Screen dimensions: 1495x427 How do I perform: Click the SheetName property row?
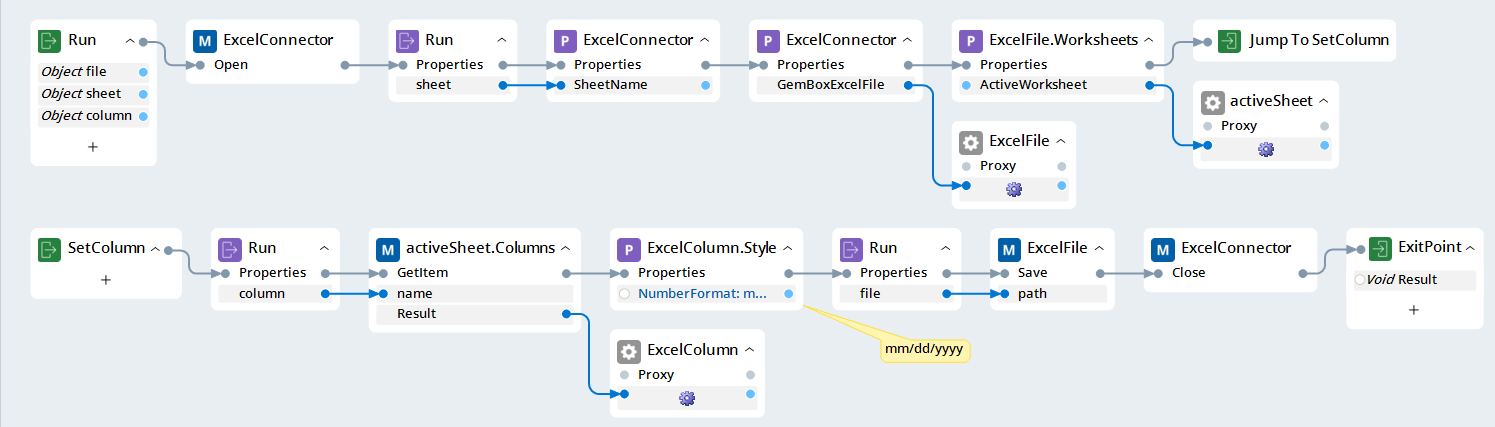click(x=631, y=85)
